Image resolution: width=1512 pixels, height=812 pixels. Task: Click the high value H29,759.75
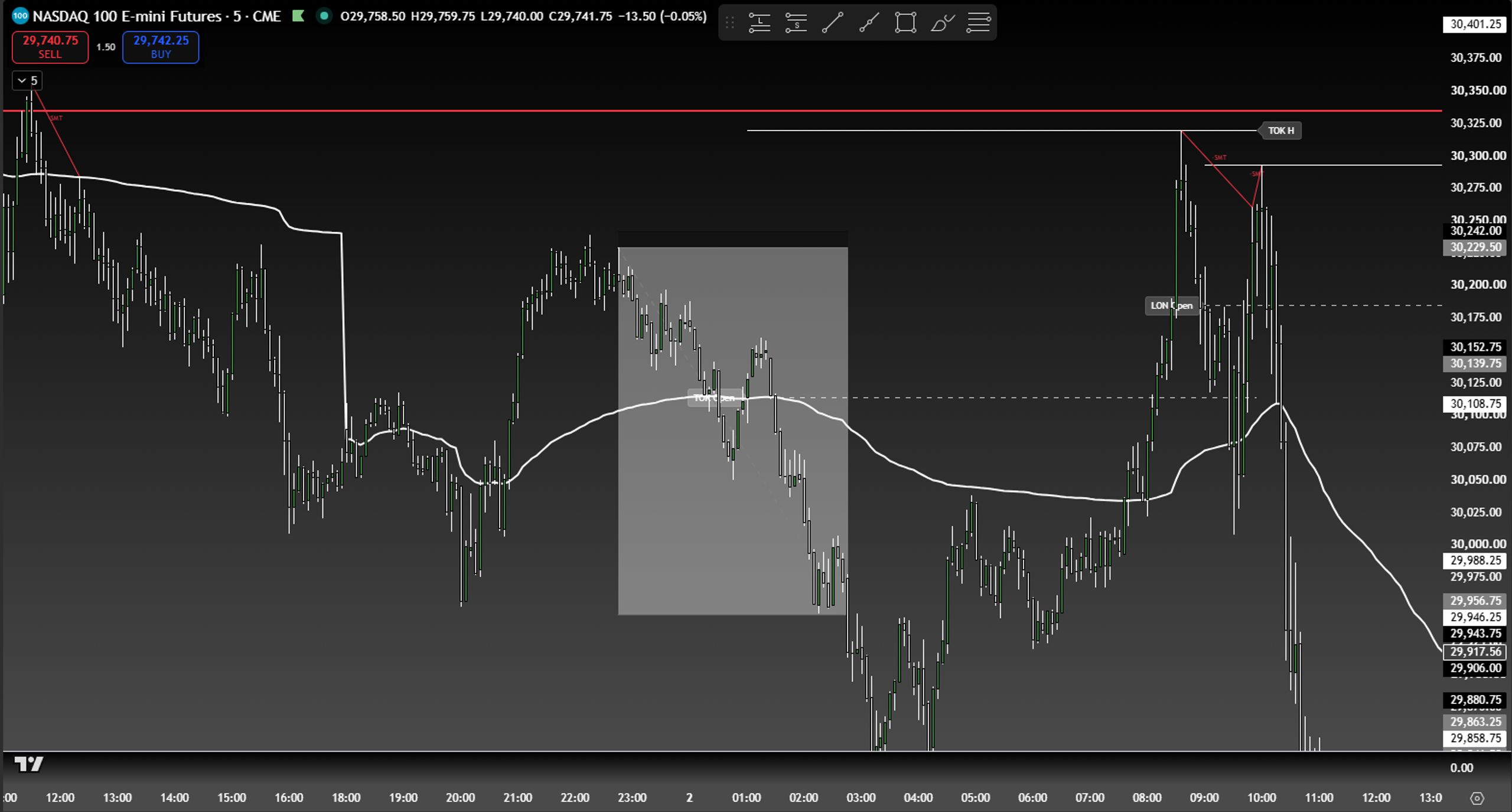tap(443, 17)
